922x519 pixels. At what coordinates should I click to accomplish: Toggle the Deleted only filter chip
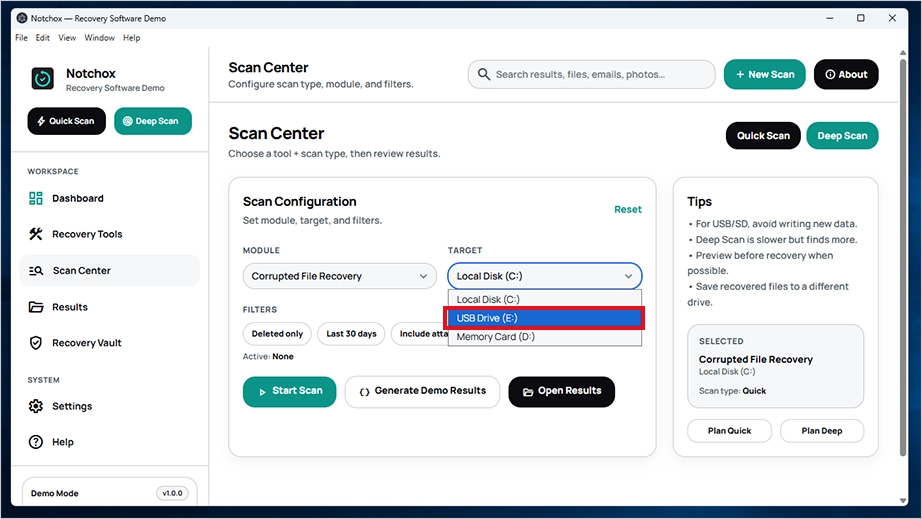(x=277, y=334)
